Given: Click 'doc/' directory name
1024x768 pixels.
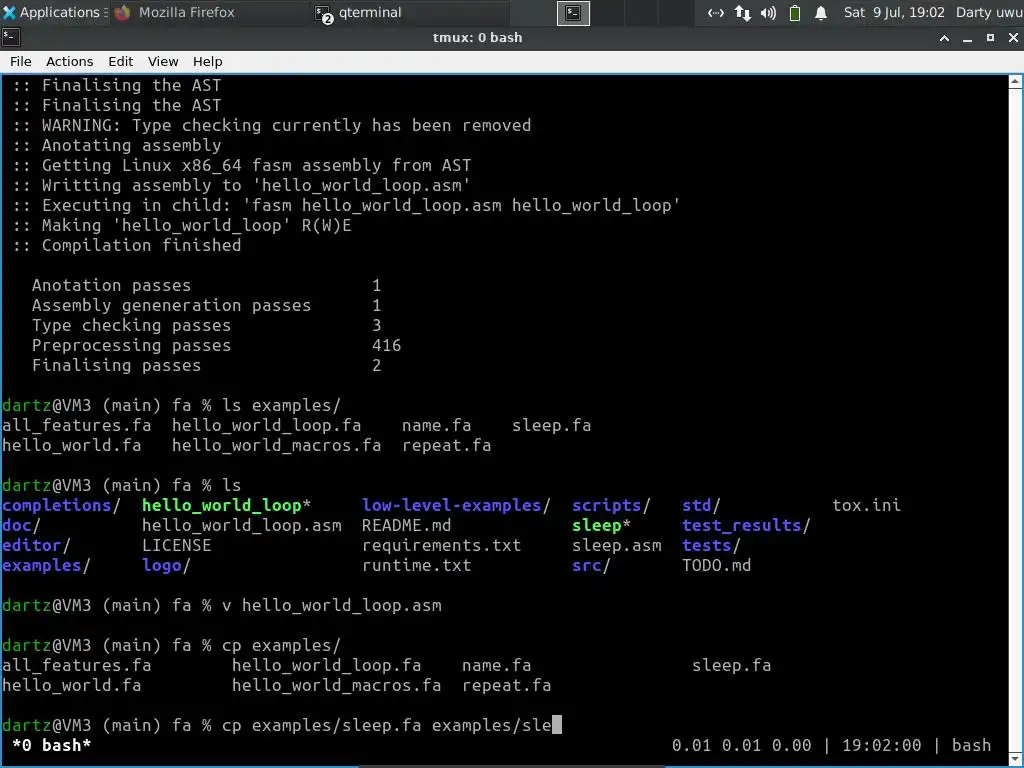Looking at the screenshot, I should (21, 526).
